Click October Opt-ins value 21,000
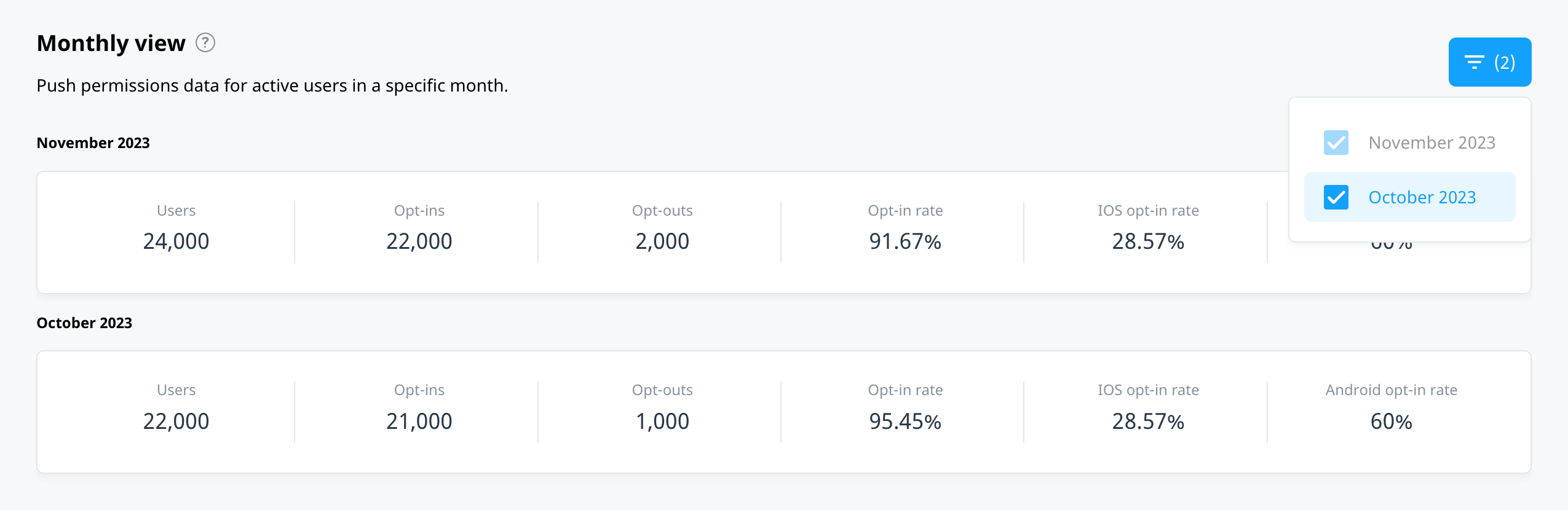1568x510 pixels. (419, 421)
